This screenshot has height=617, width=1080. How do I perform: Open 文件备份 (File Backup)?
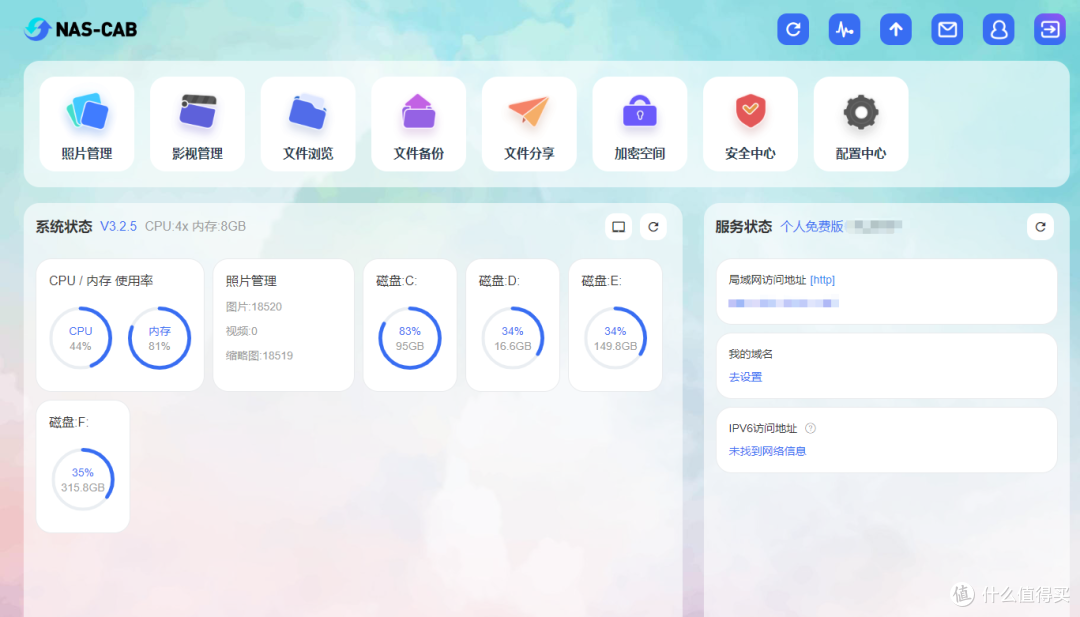click(x=418, y=123)
